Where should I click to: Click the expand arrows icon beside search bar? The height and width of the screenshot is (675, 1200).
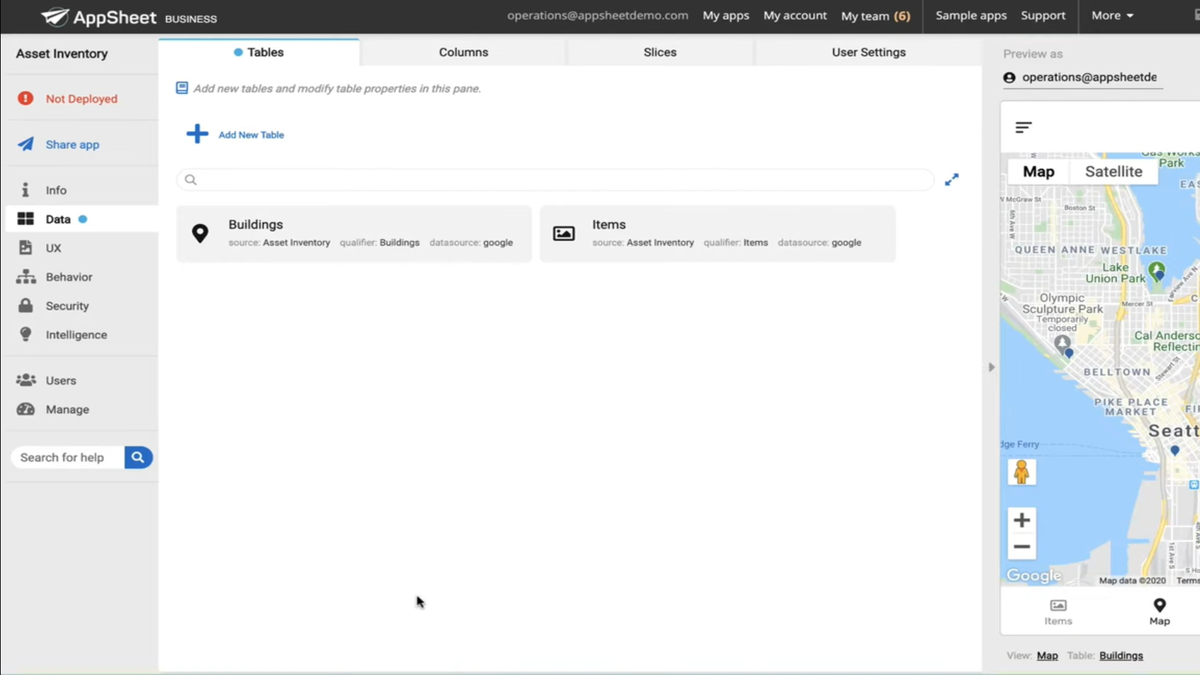[951, 180]
